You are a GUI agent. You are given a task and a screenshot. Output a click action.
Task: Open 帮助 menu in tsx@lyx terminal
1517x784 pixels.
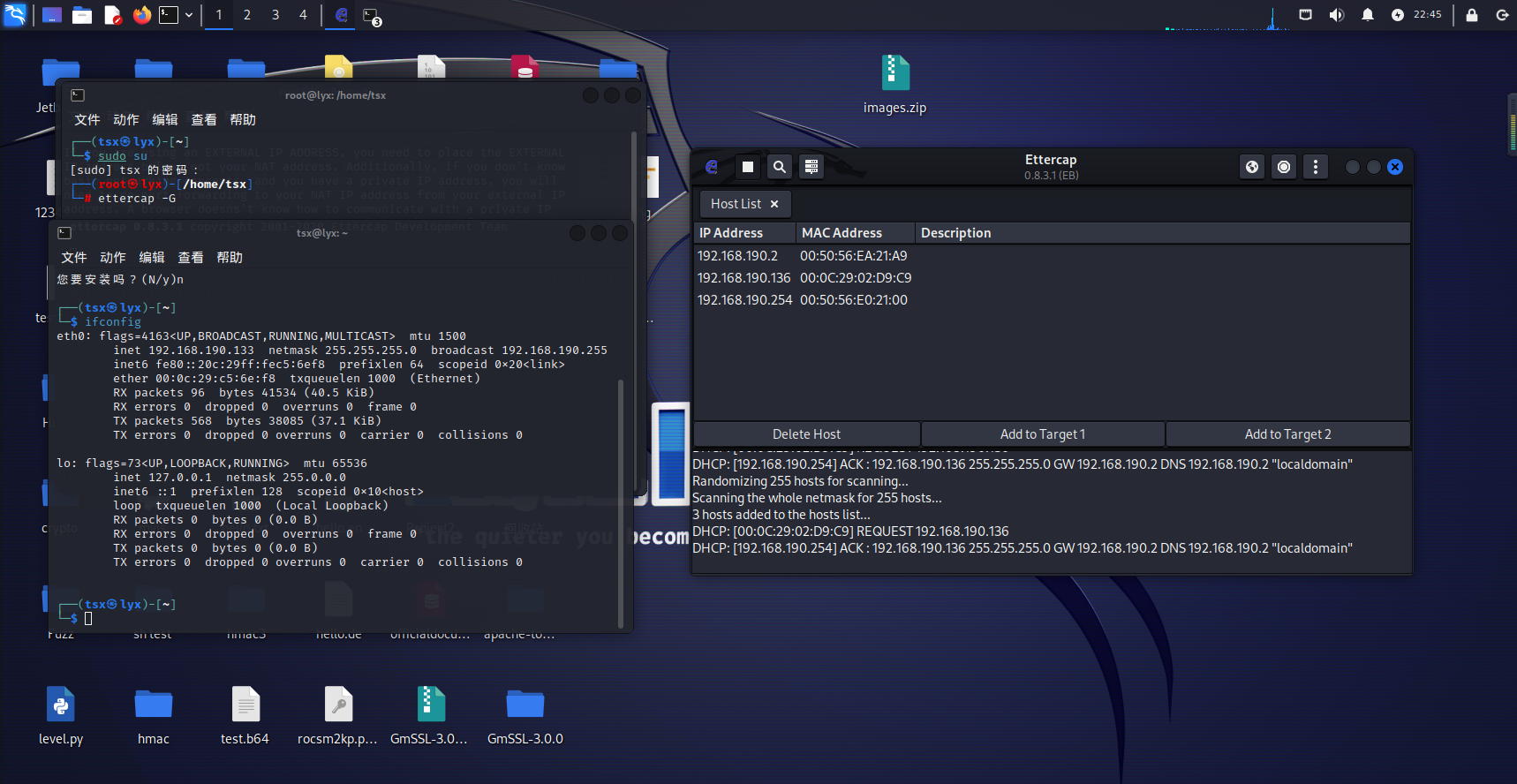[x=230, y=258]
